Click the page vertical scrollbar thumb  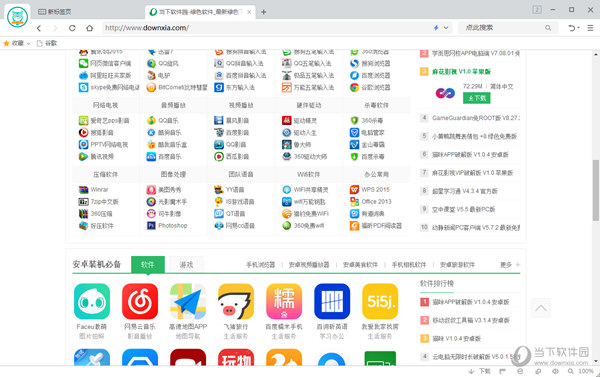(x=596, y=190)
